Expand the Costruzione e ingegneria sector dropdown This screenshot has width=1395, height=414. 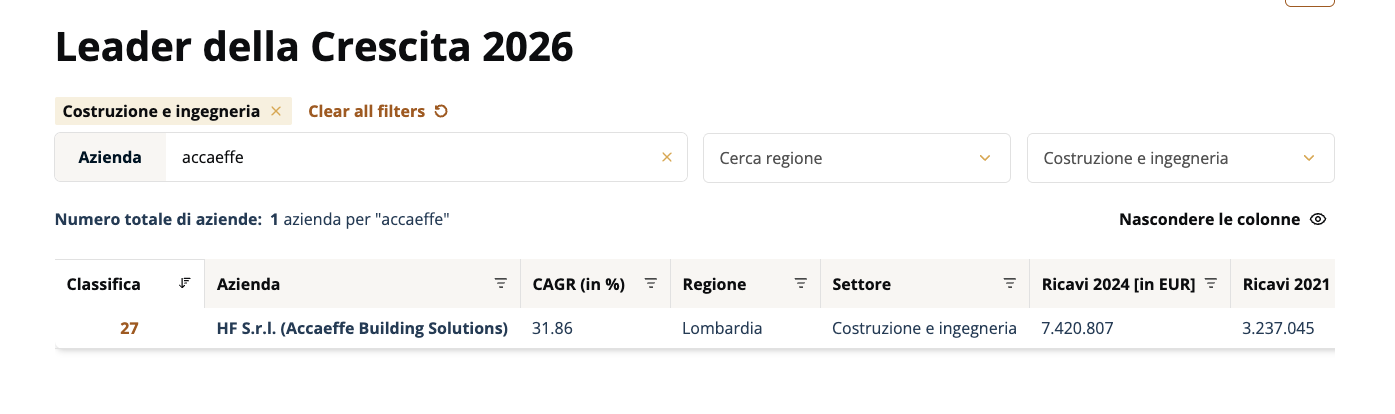coord(1308,158)
